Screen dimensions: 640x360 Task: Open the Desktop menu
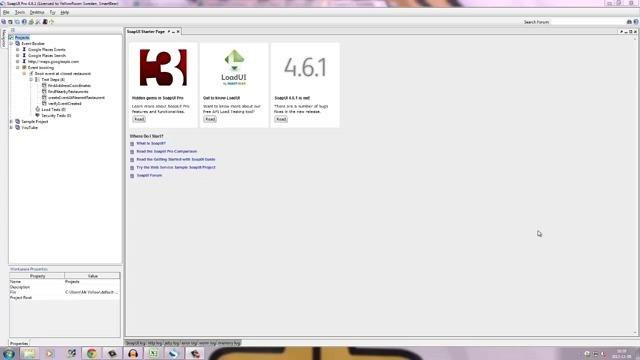click(37, 13)
